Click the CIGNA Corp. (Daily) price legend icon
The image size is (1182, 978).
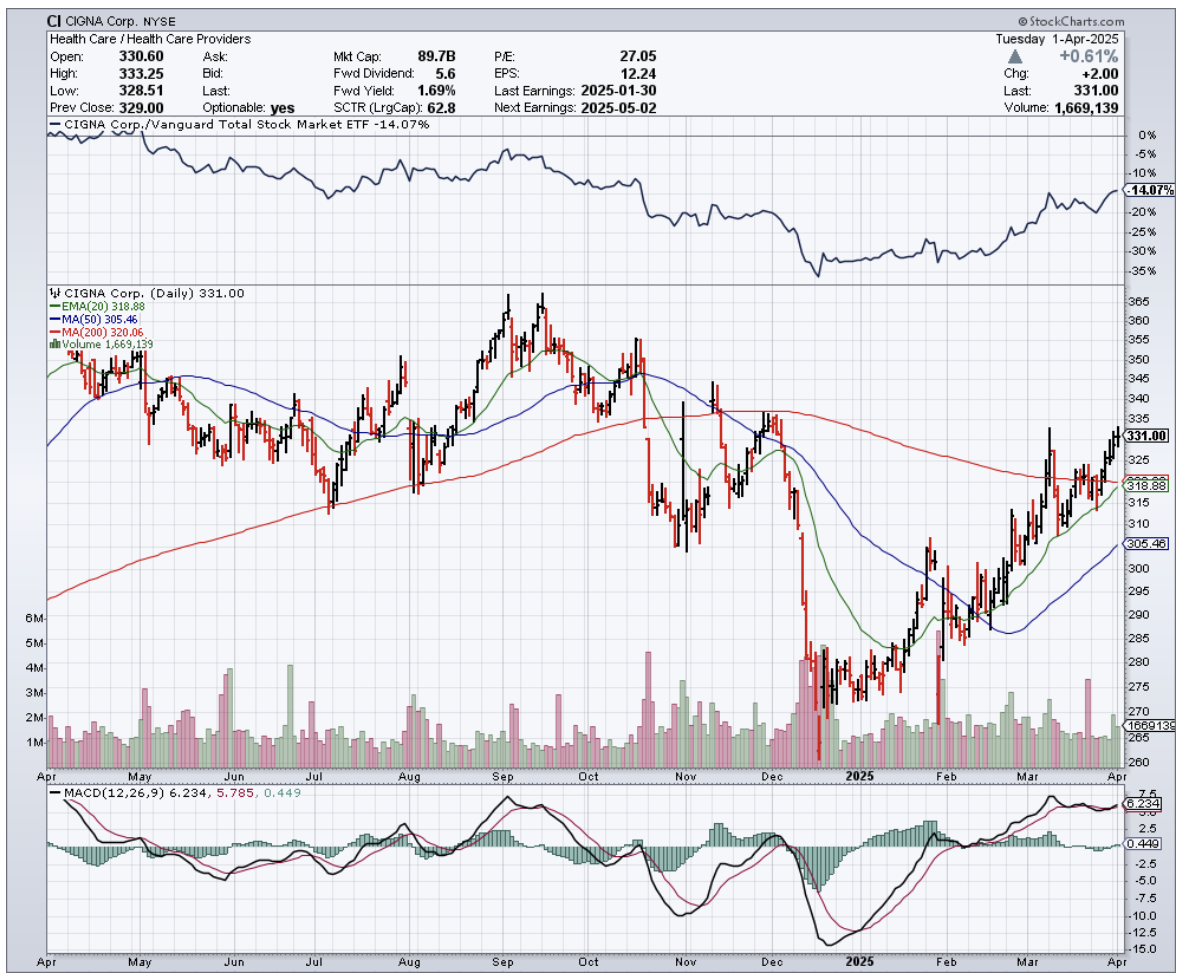coord(54,294)
